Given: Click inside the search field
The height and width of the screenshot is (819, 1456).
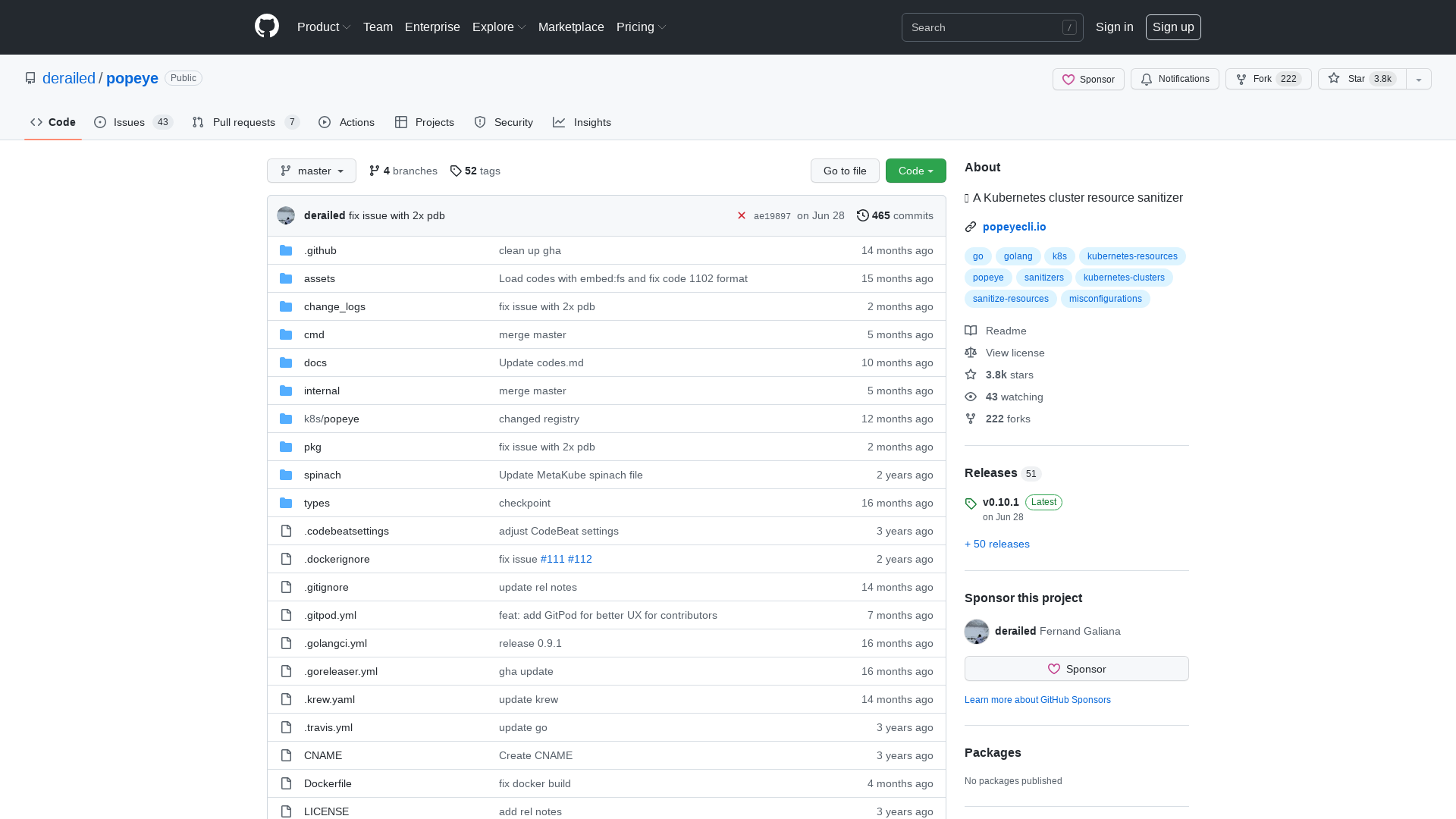Looking at the screenshot, I should tap(986, 27).
